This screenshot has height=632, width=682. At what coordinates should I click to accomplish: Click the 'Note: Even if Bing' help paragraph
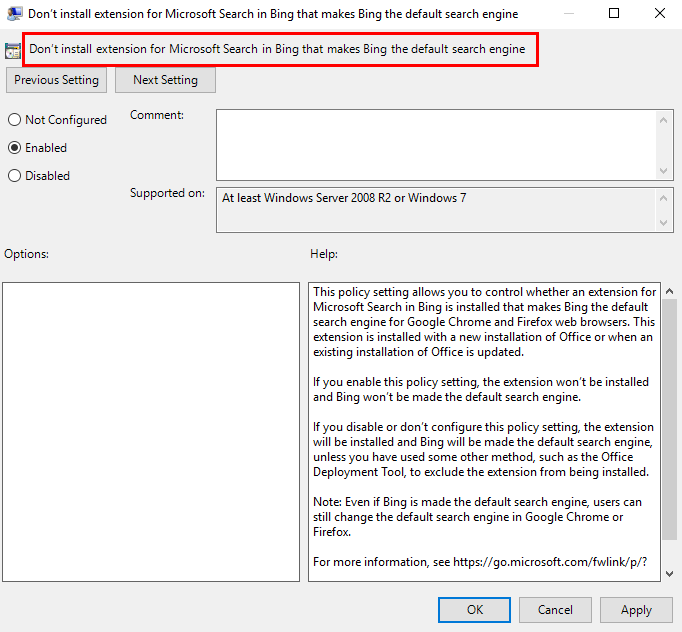click(477, 517)
